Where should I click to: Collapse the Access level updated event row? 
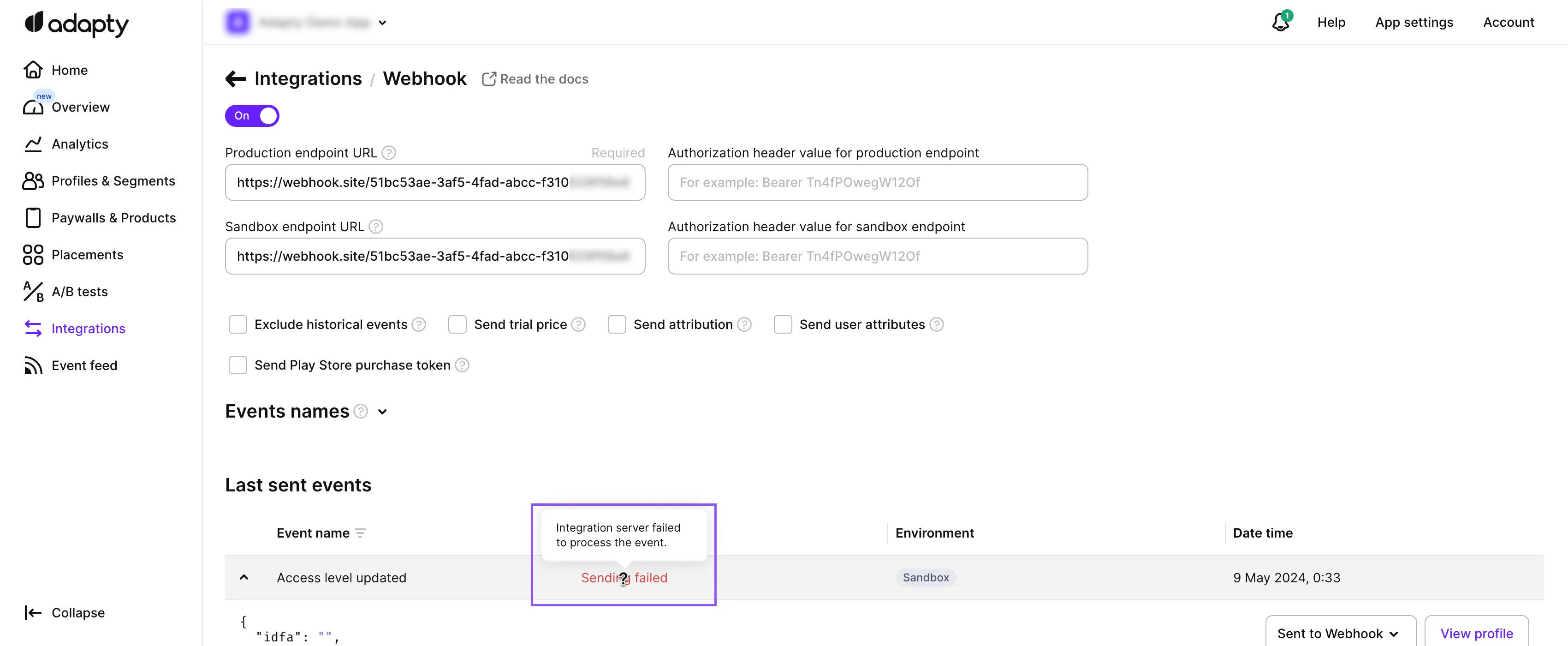pos(244,577)
